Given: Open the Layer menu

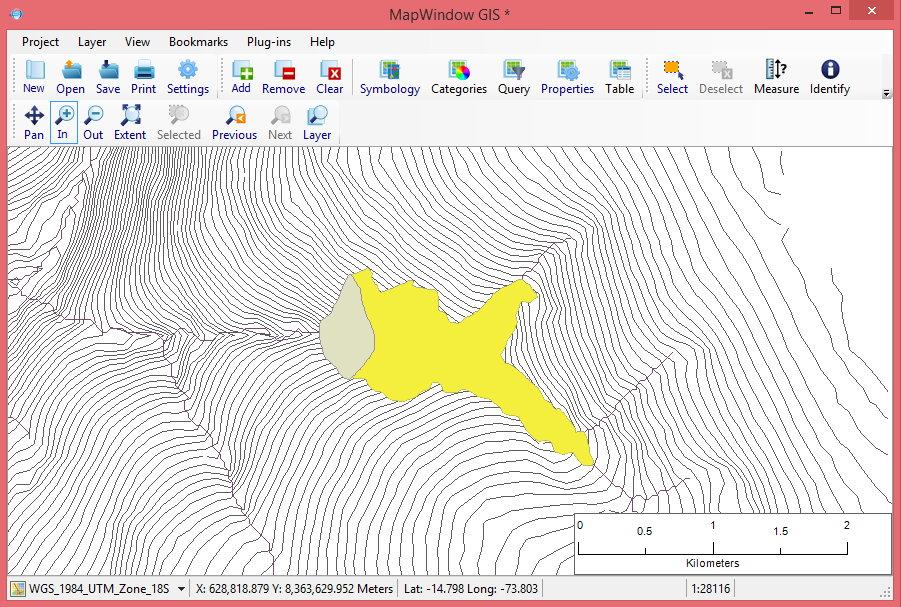Looking at the screenshot, I should [92, 42].
